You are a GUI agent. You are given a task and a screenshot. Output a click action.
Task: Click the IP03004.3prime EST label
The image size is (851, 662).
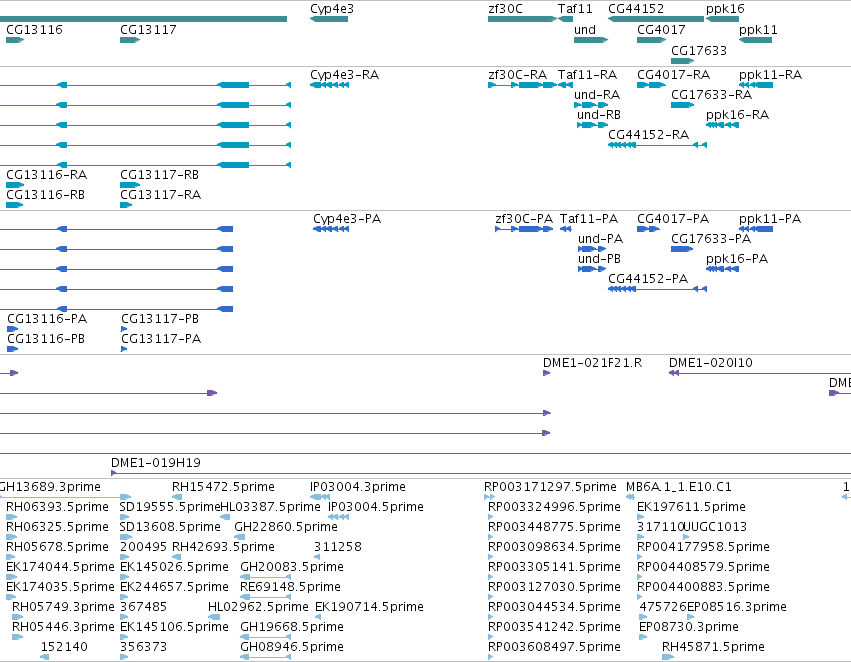(x=357, y=487)
